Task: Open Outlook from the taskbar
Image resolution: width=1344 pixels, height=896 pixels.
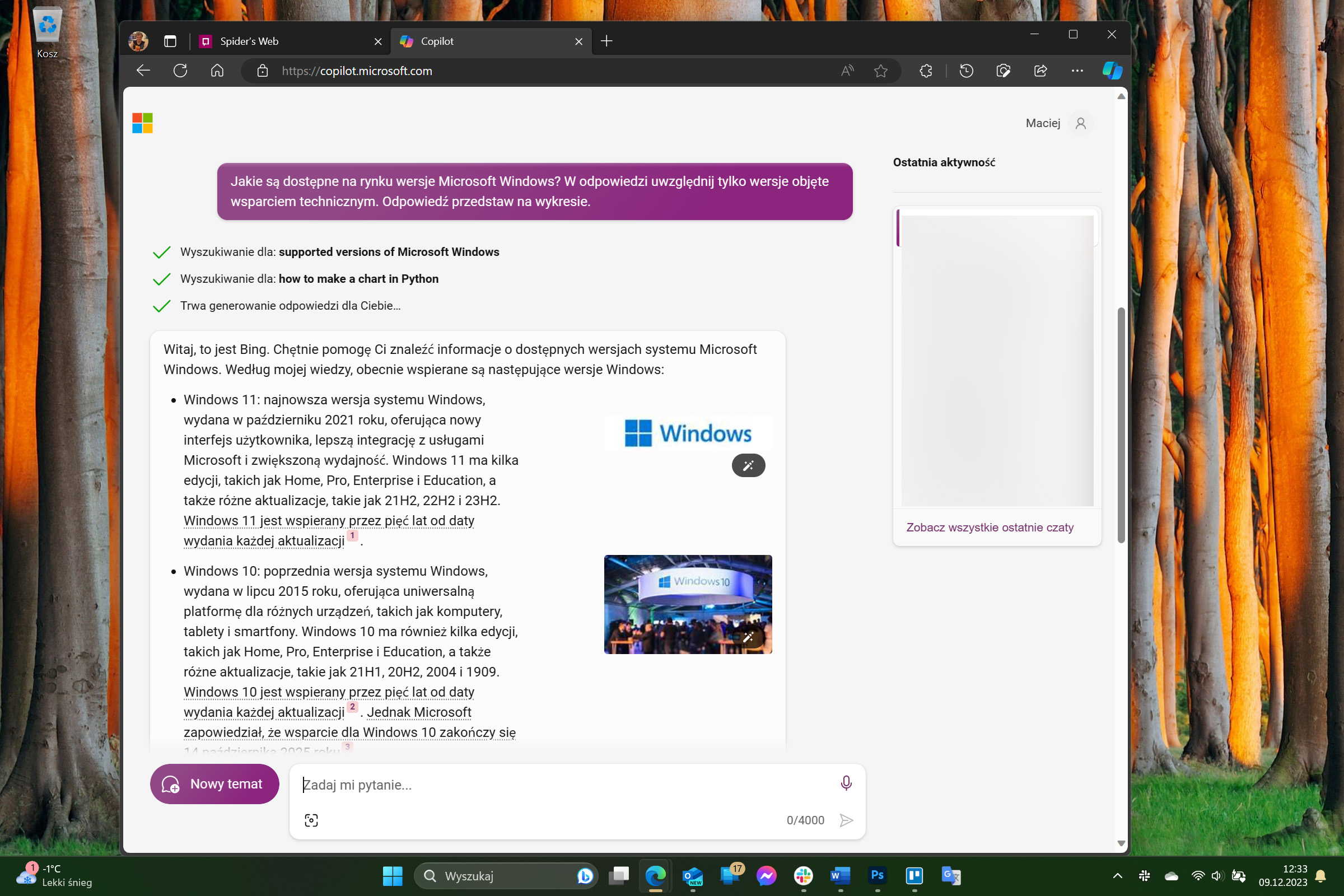Action: 693,876
